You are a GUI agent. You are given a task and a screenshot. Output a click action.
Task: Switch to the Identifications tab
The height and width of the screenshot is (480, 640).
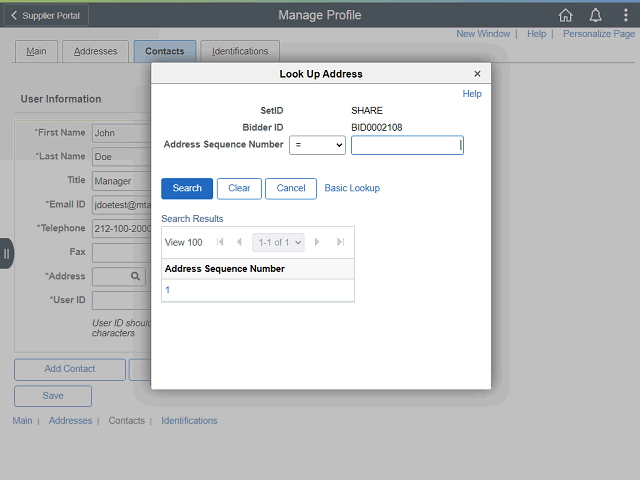(x=240, y=51)
